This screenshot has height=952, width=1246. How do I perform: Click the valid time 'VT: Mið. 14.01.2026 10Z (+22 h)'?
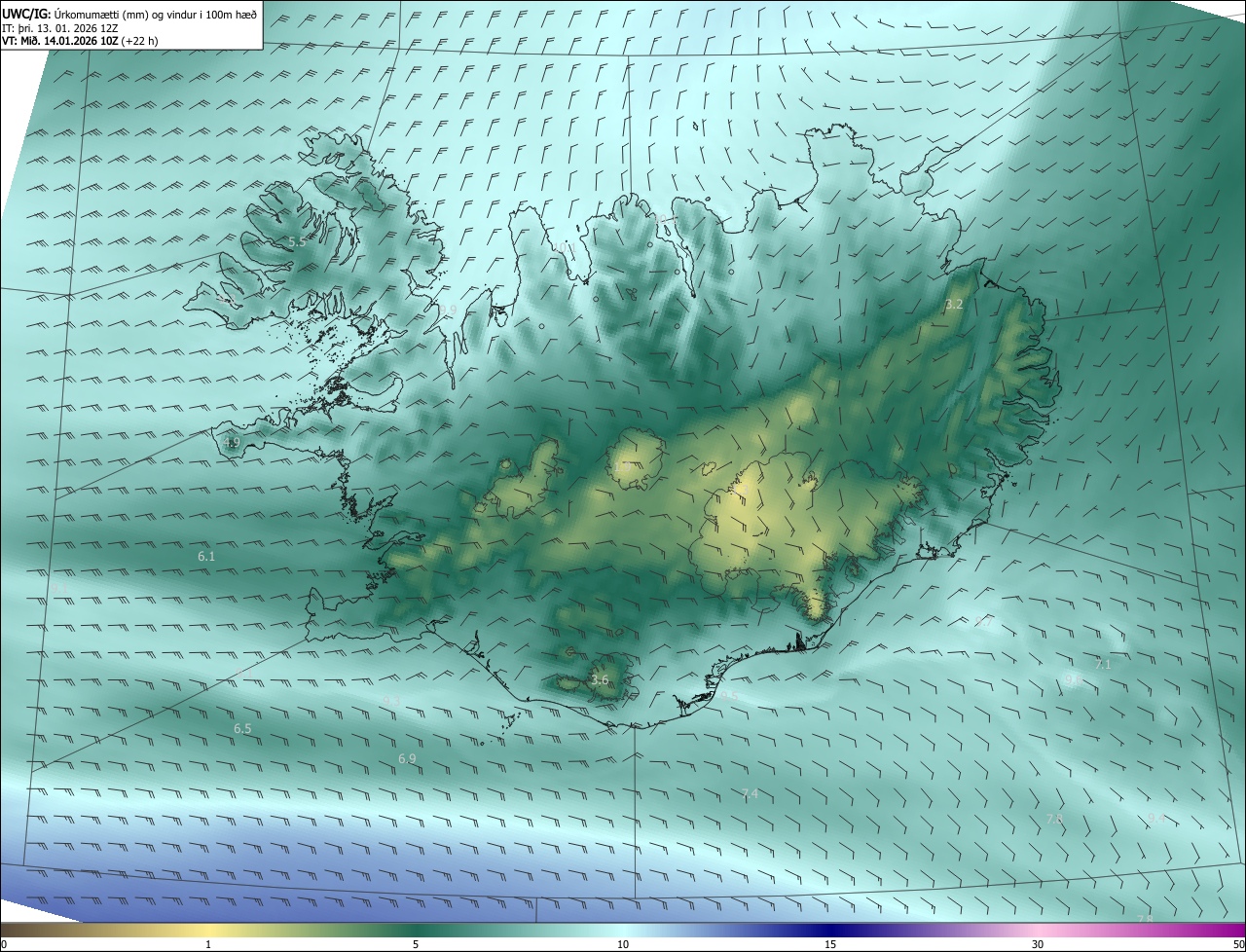coord(80,41)
